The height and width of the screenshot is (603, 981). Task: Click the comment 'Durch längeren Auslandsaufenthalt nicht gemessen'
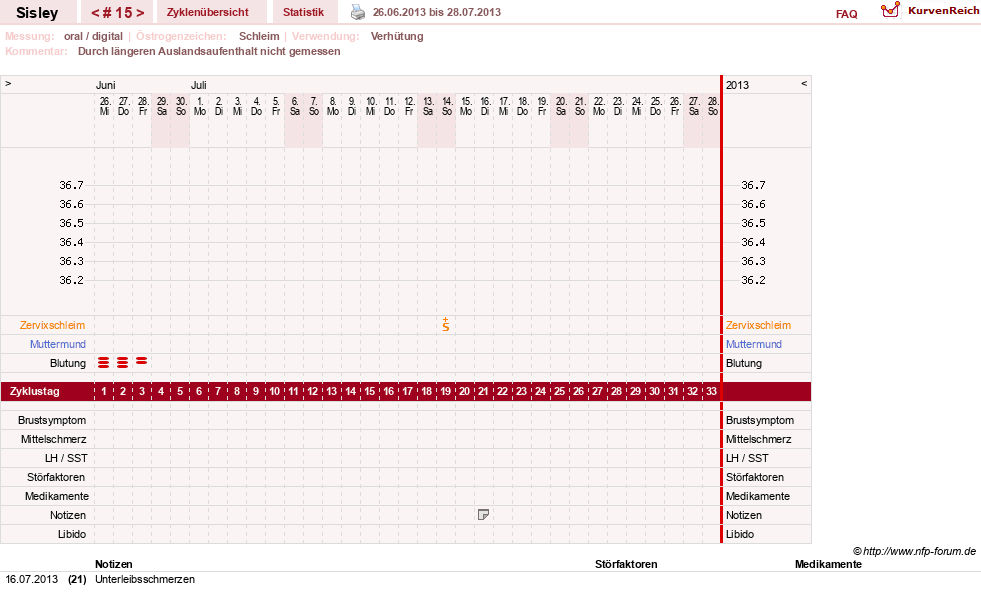click(x=209, y=51)
